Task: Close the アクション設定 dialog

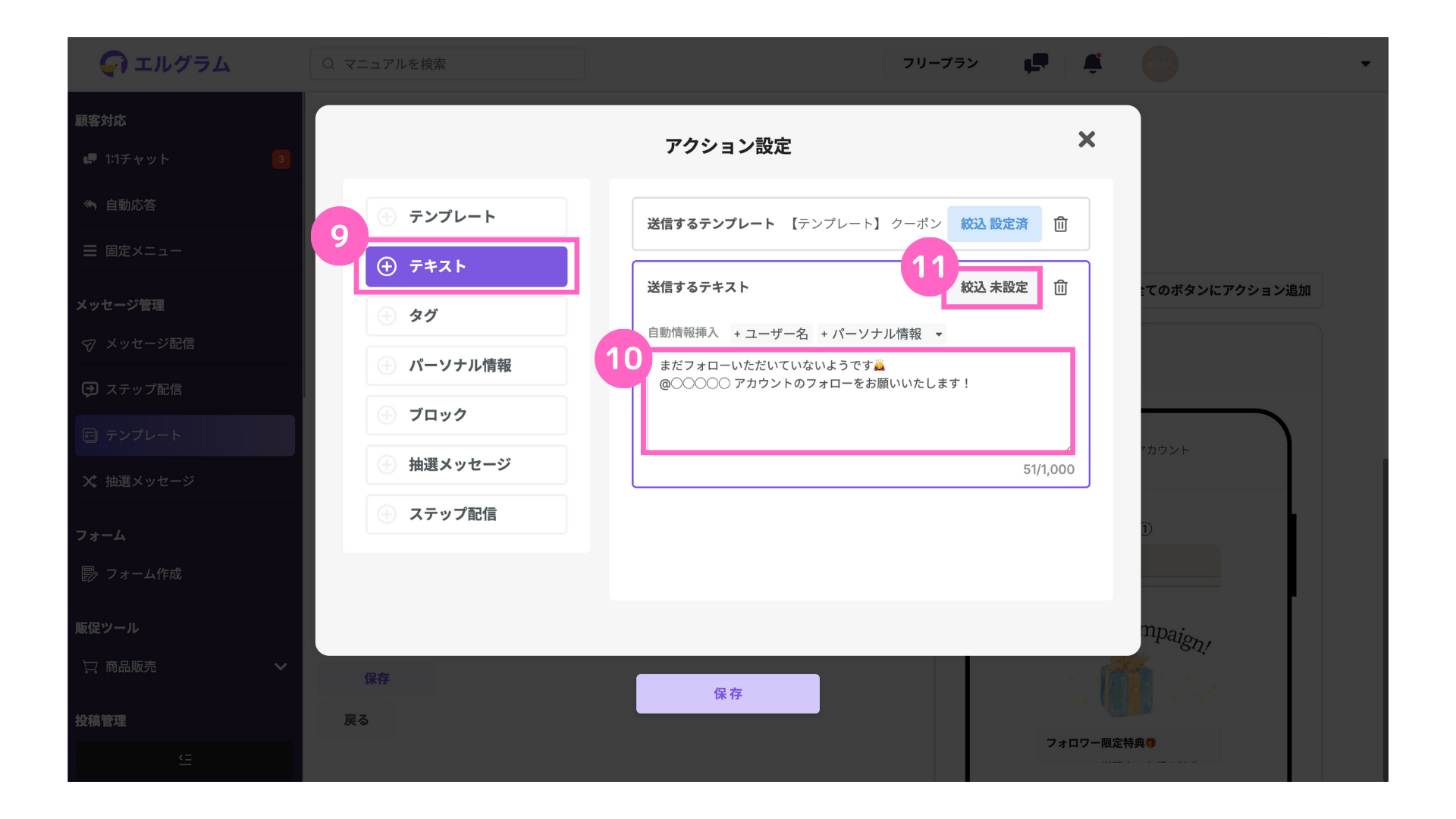Action: coord(1086,140)
